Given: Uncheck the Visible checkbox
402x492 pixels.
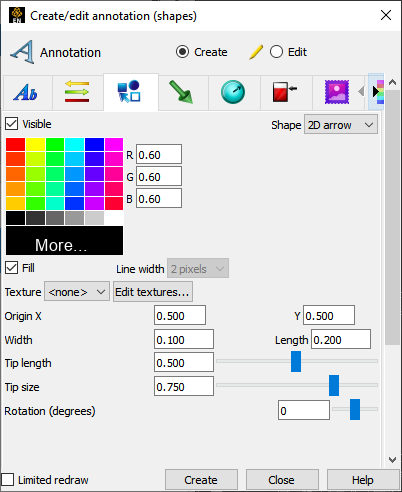Looking at the screenshot, I should tap(12, 124).
